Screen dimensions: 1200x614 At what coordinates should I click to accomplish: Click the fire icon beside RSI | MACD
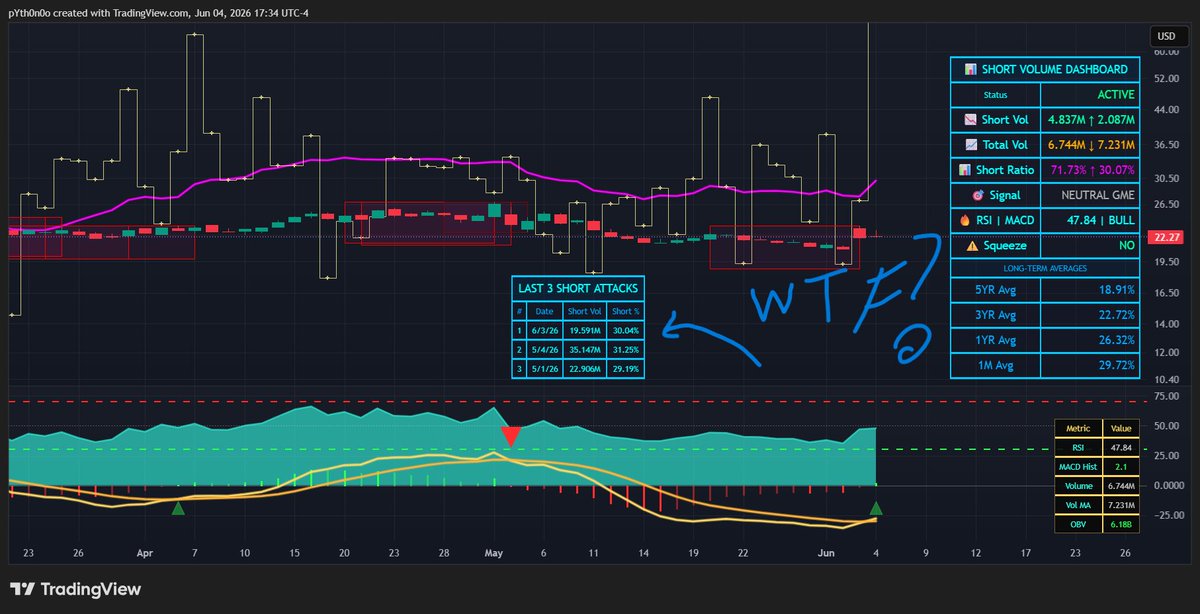[x=963, y=220]
